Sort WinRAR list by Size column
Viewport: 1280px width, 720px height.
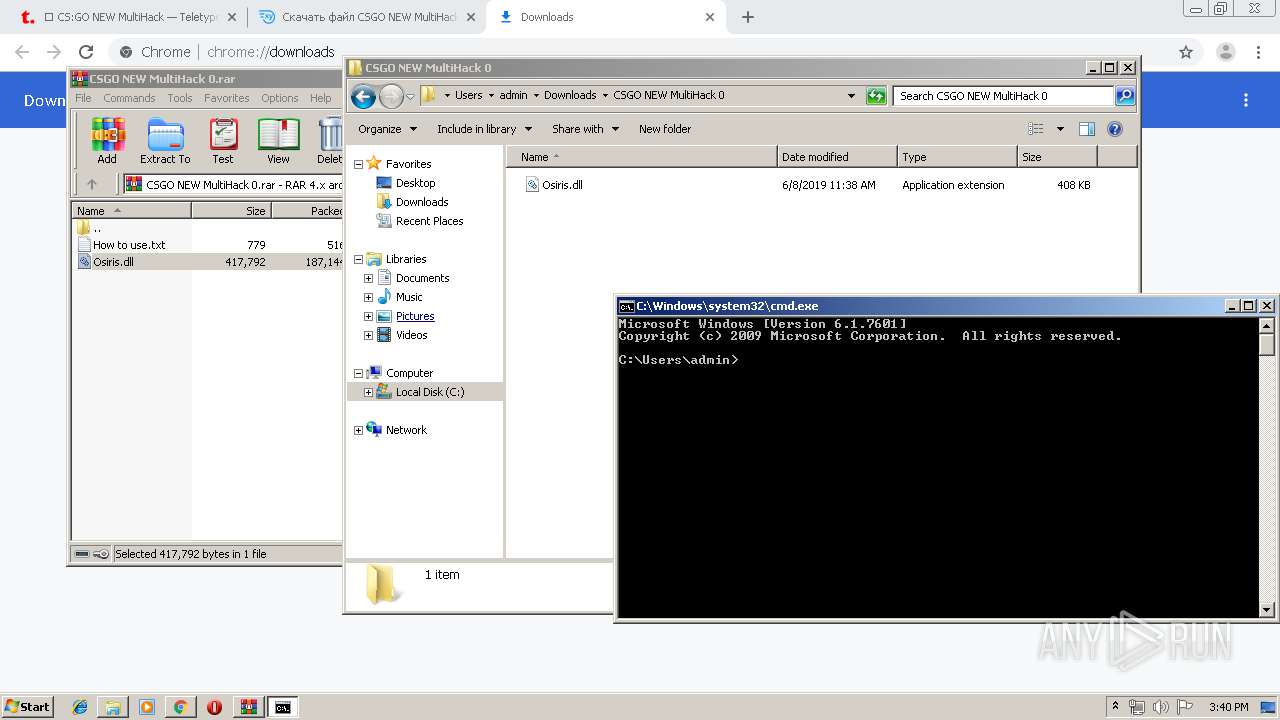point(231,211)
